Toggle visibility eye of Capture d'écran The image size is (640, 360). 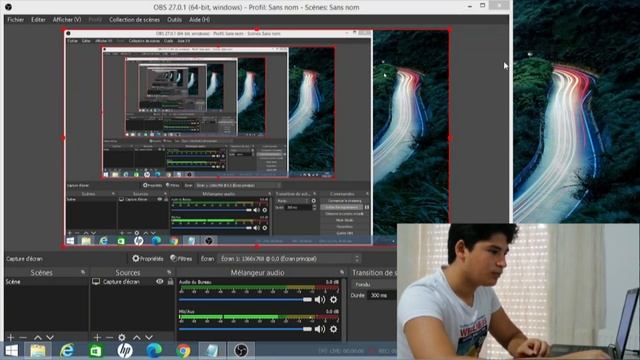tap(160, 282)
